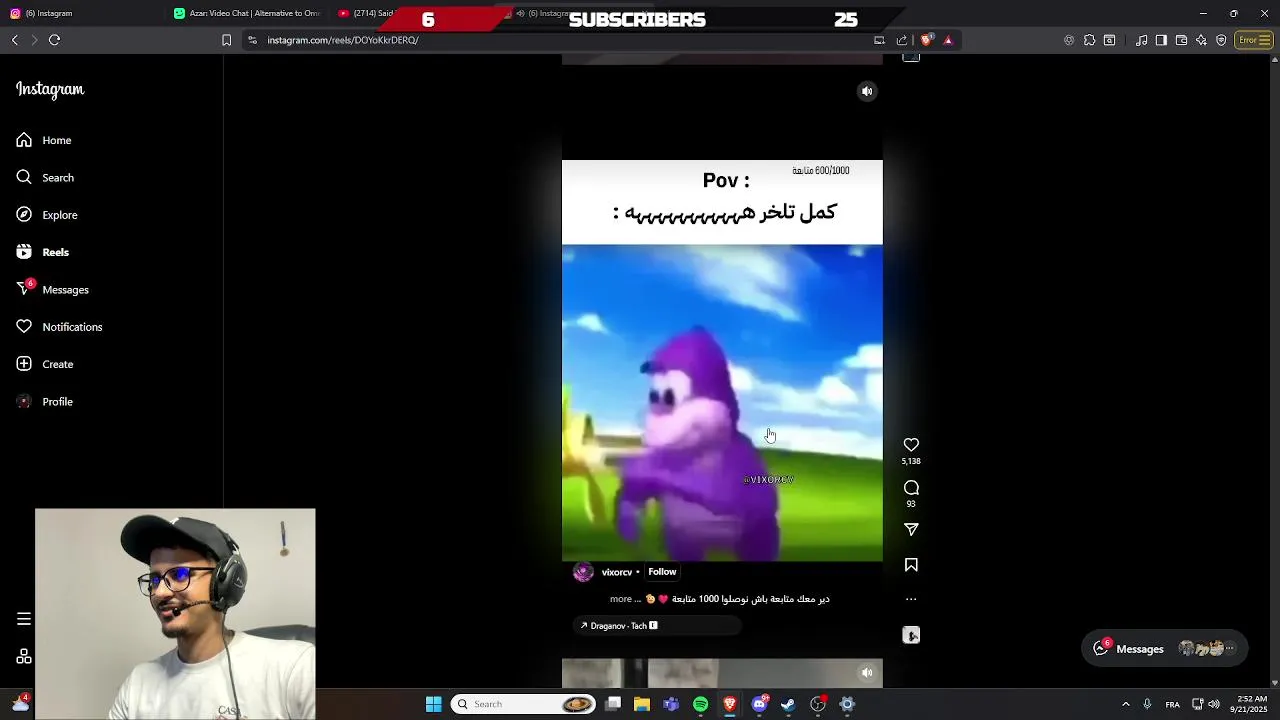This screenshot has height=720, width=1280.
Task: Go to Explore in the sidebar
Action: pyautogui.click(x=47, y=215)
